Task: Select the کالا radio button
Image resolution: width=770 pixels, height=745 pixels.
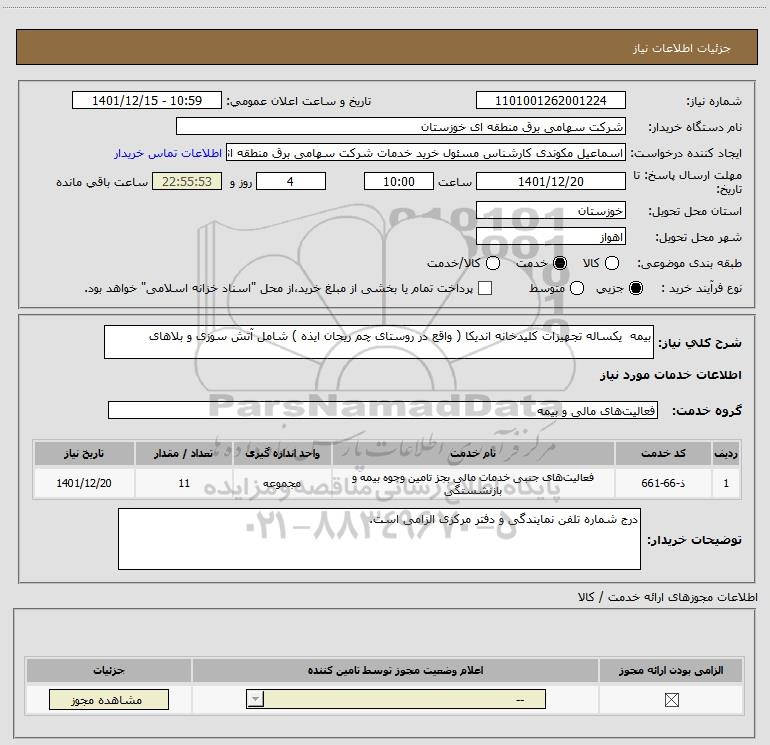Action: coord(611,263)
